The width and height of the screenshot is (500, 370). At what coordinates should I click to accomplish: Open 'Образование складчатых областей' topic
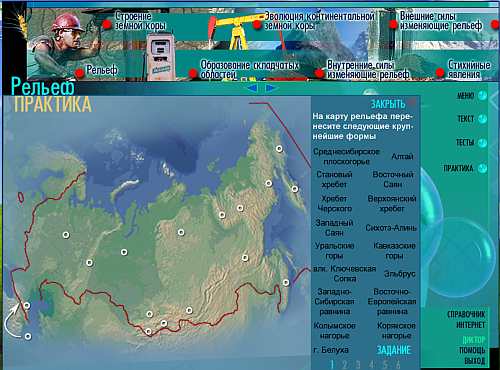coord(250,70)
